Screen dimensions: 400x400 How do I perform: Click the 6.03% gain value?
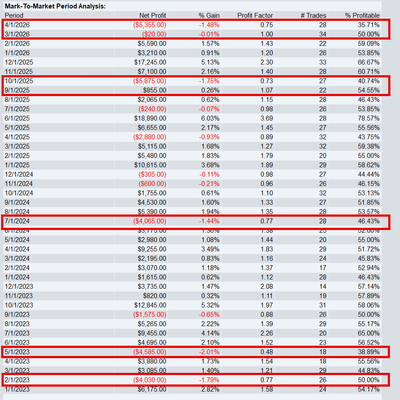[x=210, y=118]
